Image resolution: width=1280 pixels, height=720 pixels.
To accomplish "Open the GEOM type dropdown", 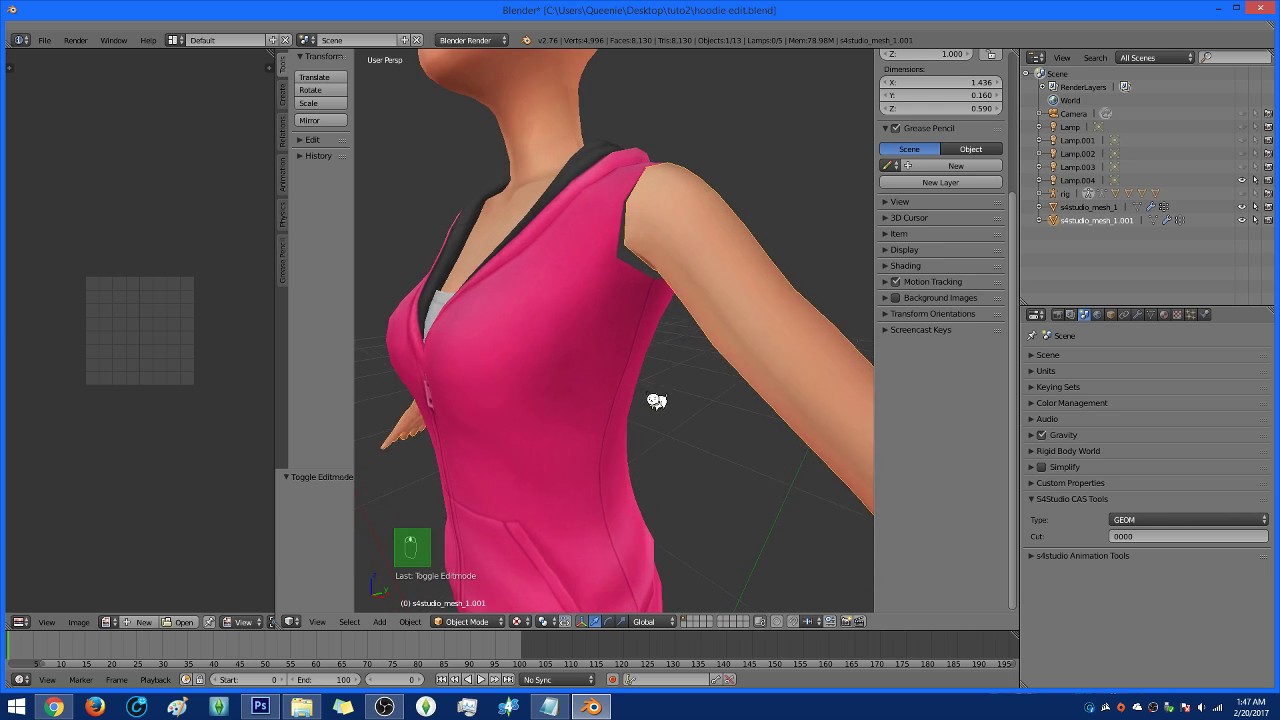I will [x=1190, y=520].
